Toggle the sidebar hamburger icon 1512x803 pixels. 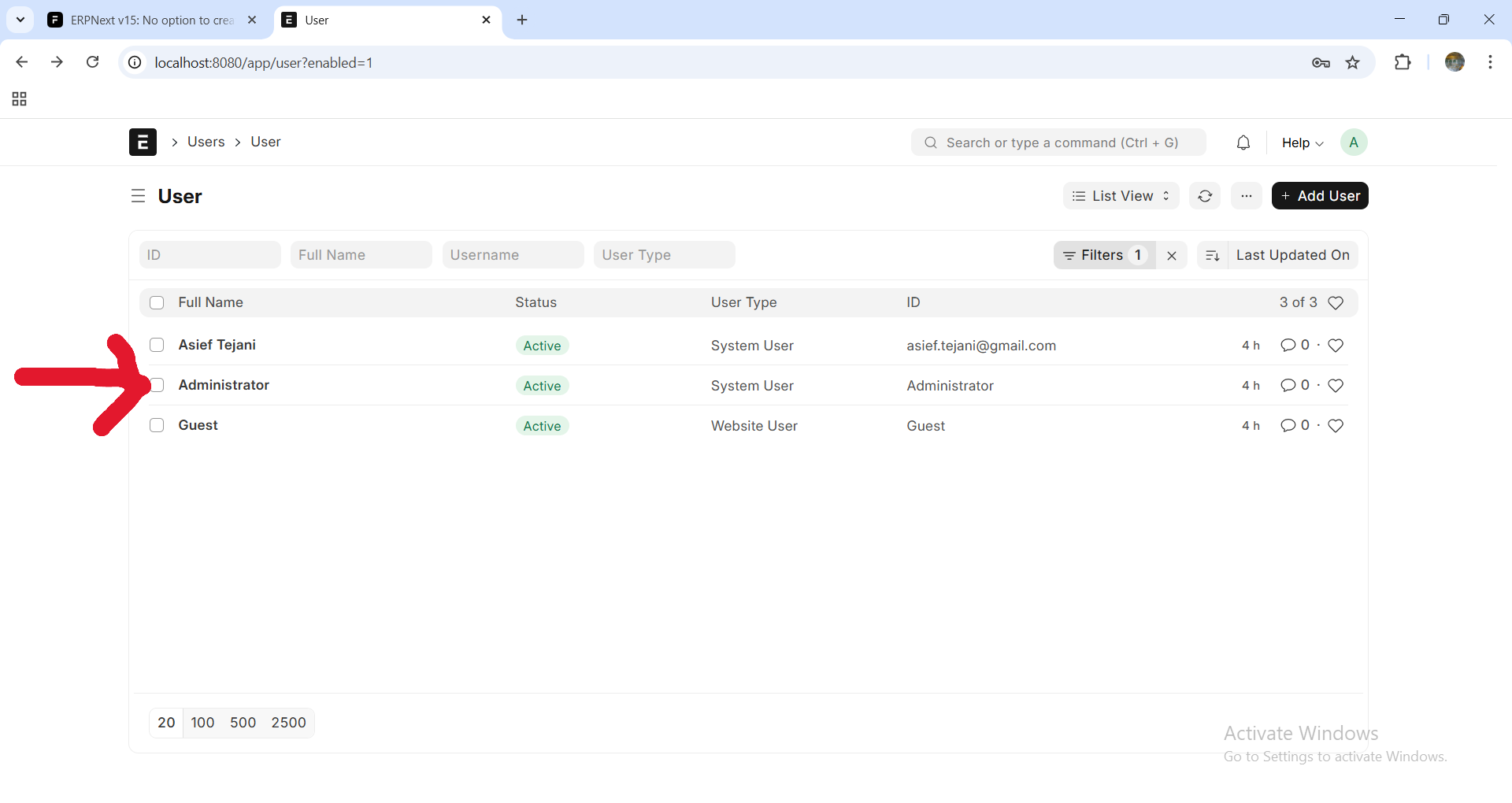(x=138, y=196)
